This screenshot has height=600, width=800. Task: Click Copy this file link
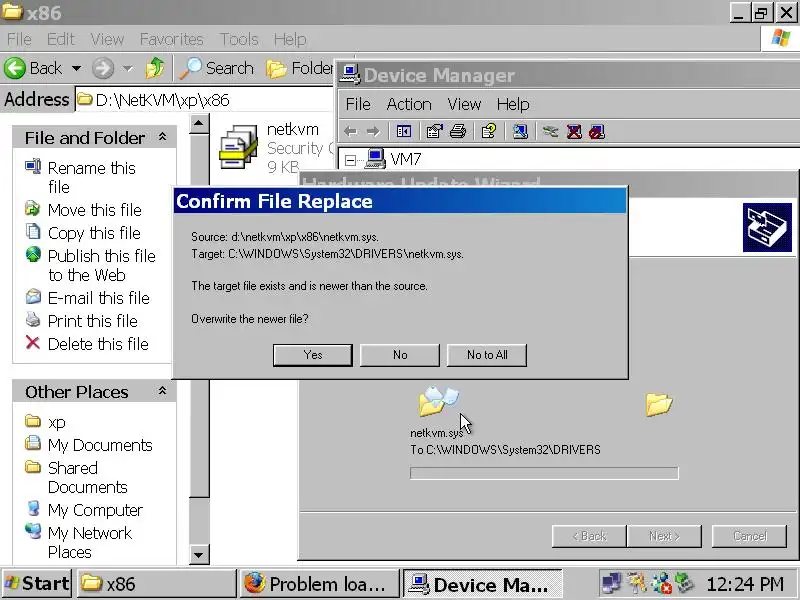94,233
